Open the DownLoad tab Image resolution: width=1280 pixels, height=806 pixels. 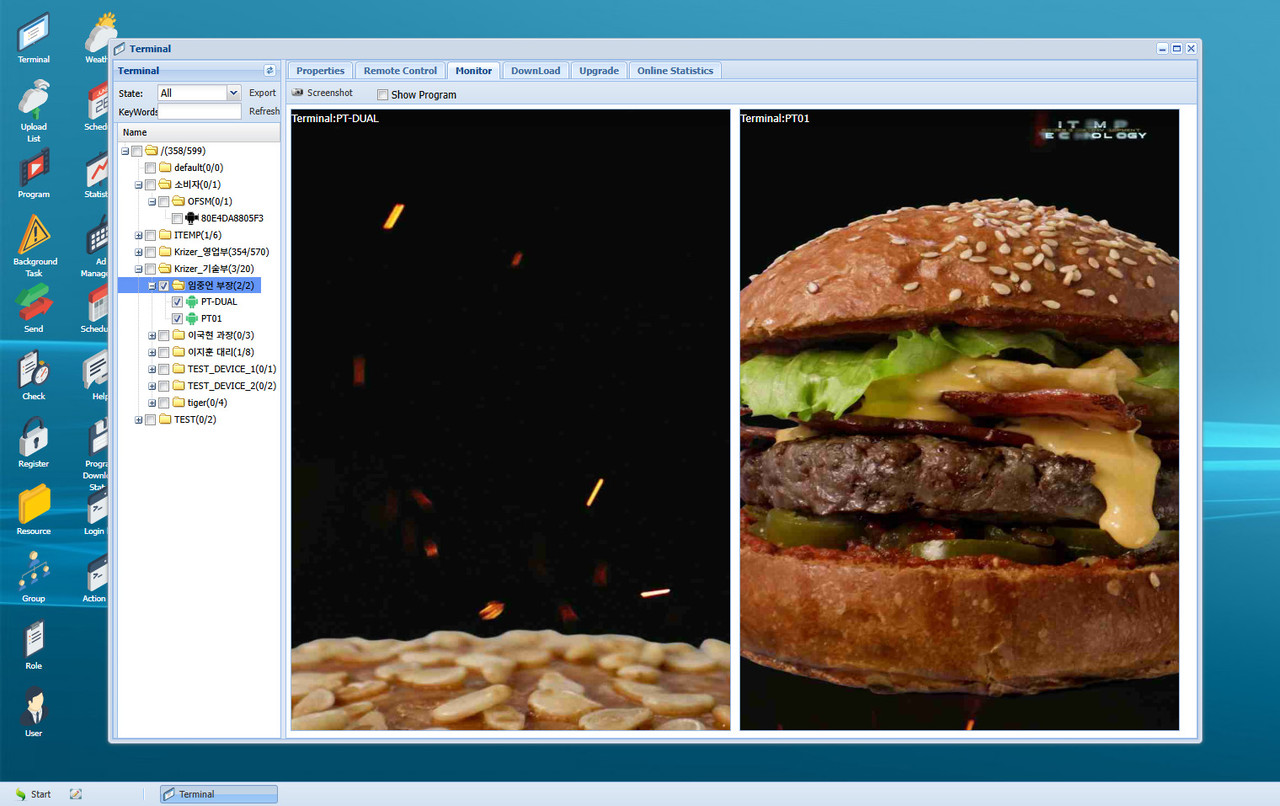tap(536, 71)
